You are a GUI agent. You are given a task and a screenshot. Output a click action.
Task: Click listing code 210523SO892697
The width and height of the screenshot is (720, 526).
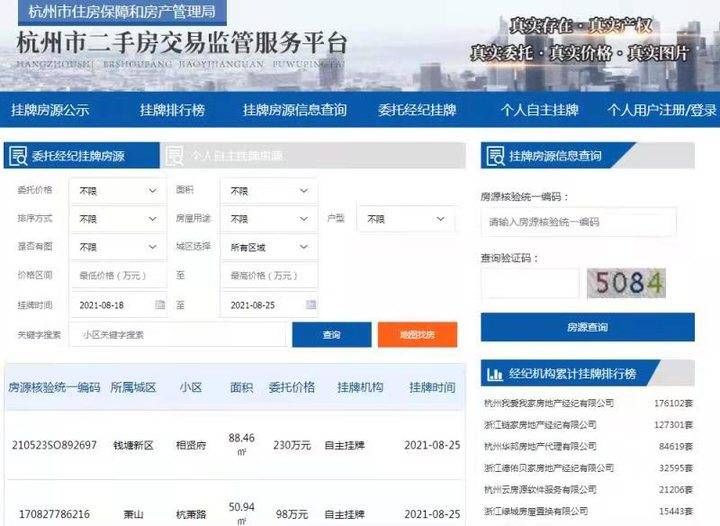point(54,445)
